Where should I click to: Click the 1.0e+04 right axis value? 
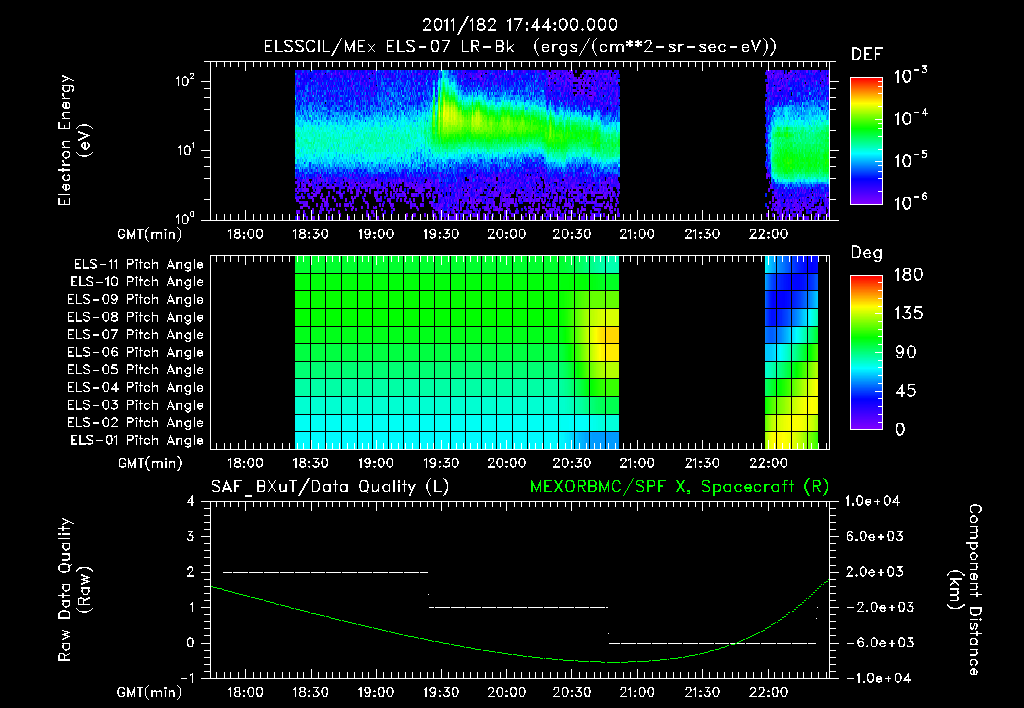872,501
